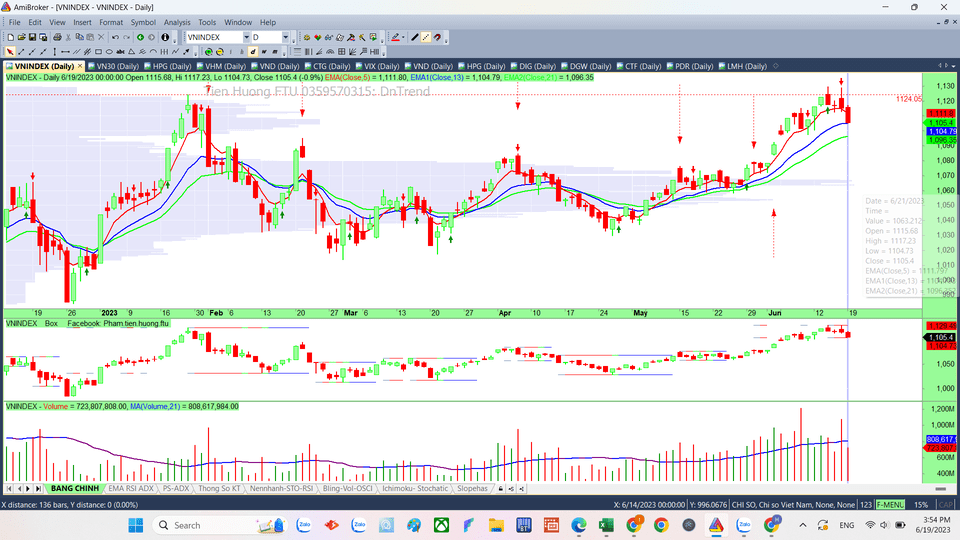
Task: Open the Analysis menu
Action: [x=177, y=22]
